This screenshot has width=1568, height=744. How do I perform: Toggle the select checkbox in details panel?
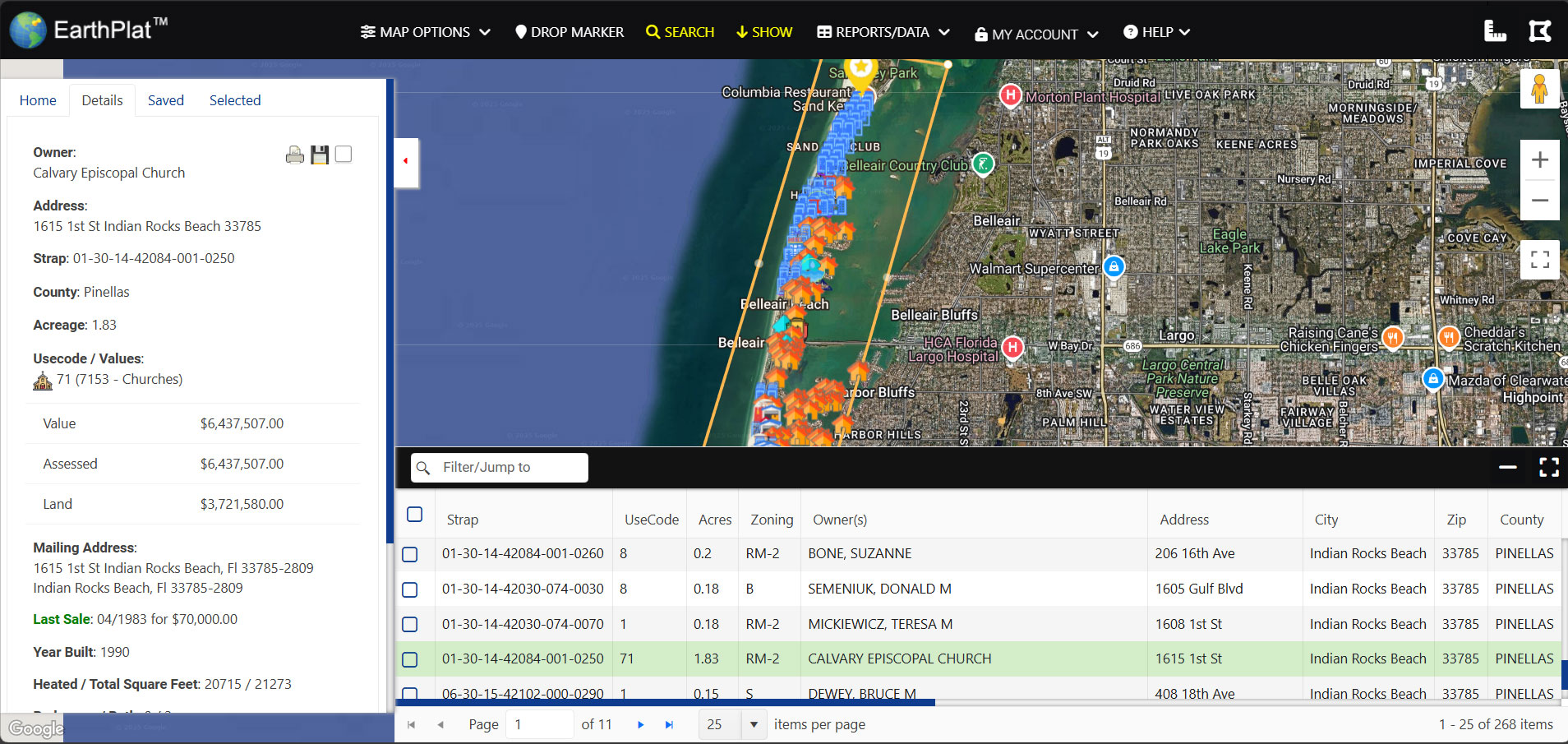tap(344, 154)
